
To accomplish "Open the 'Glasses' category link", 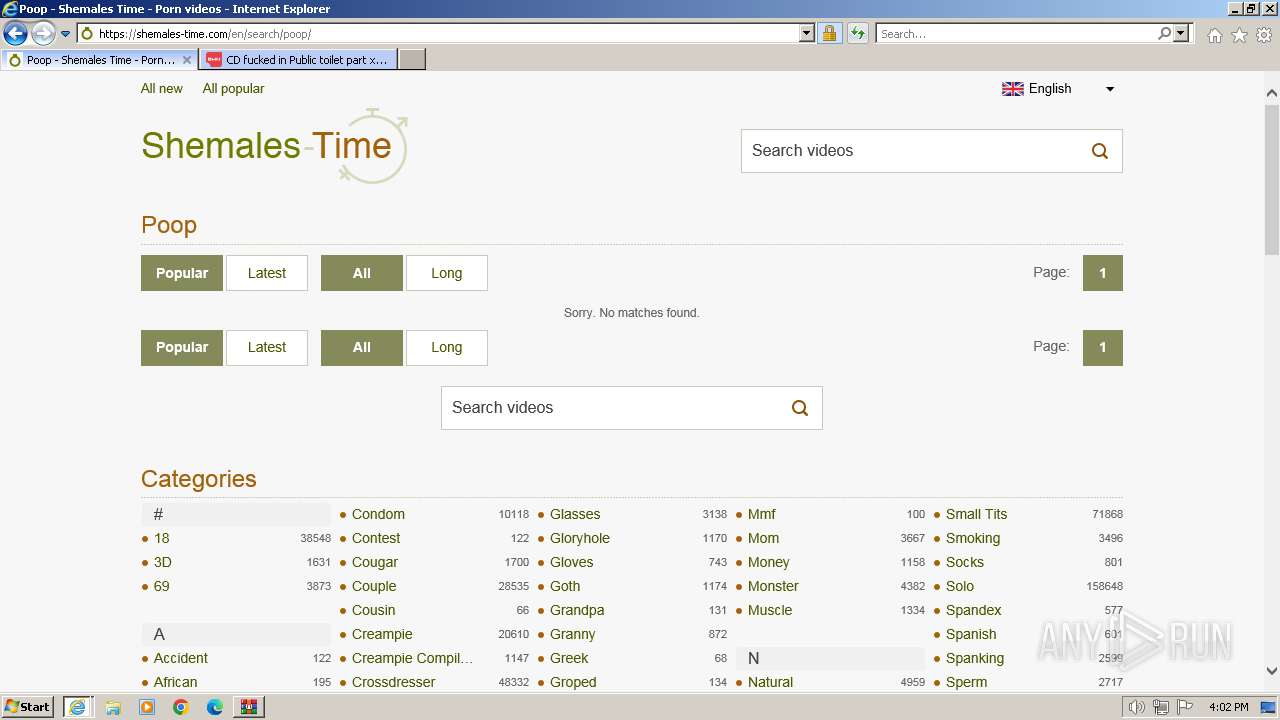I will 575,514.
